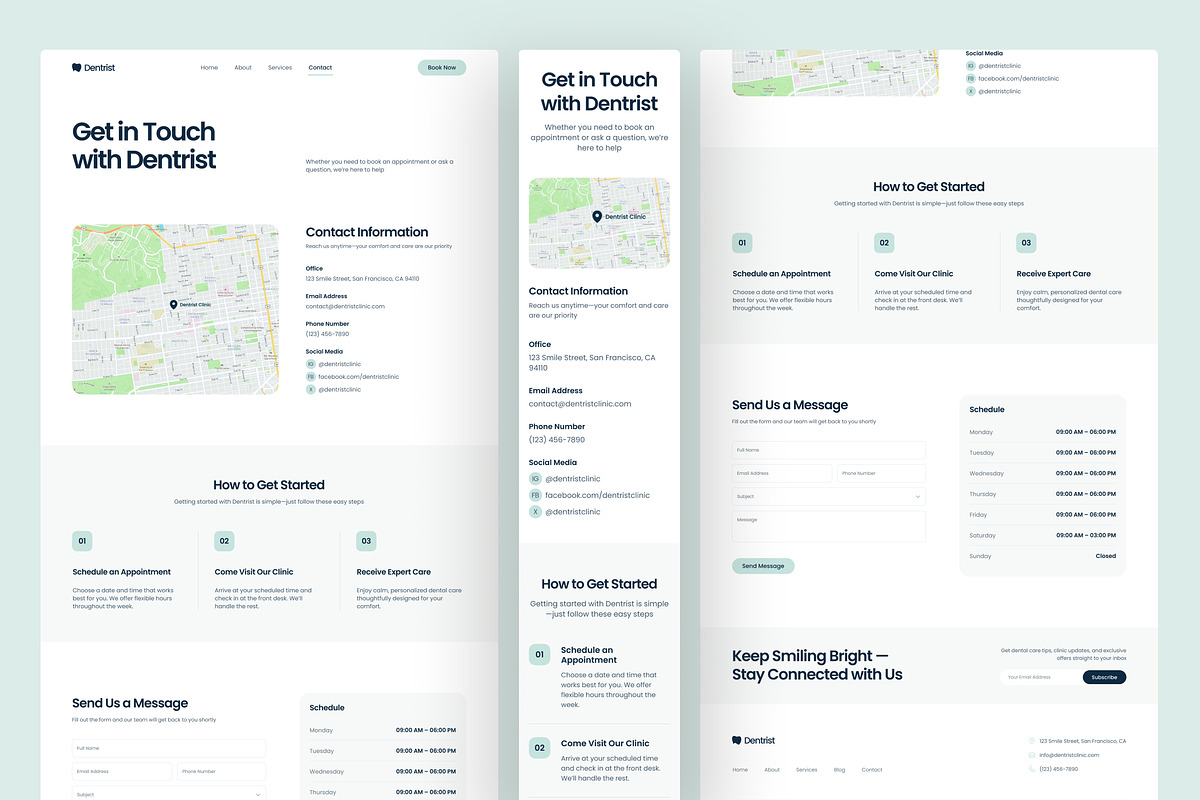Click the Saturday row in the right schedule
This screenshot has width=1200, height=800.
pos(1043,535)
